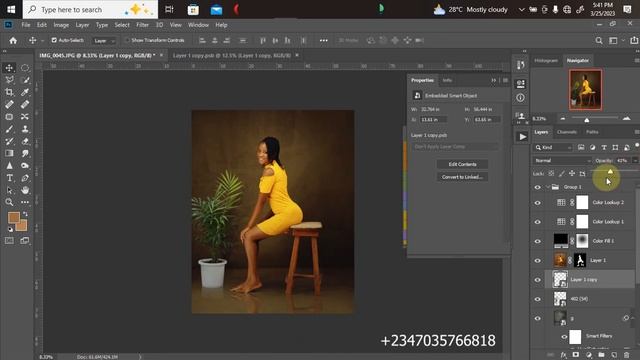
Task: Click the Edit Contents button
Action: click(x=462, y=164)
